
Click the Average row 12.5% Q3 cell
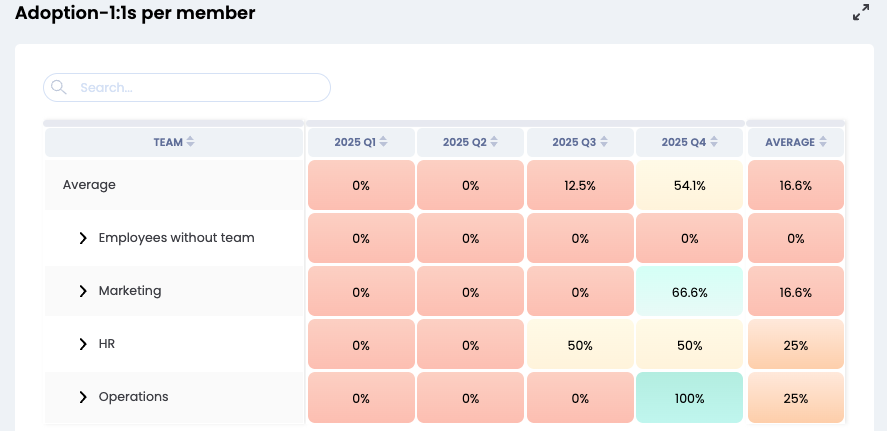tap(580, 186)
